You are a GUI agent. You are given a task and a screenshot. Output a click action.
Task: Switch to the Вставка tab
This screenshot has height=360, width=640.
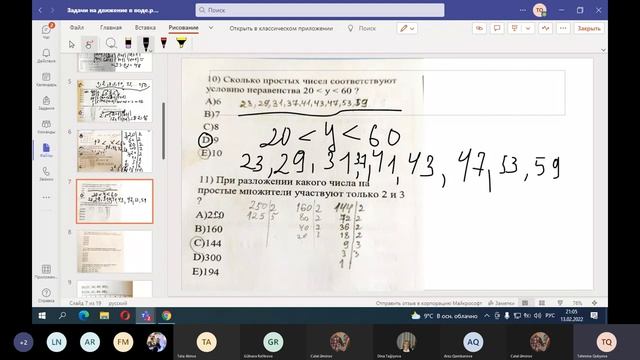click(145, 28)
